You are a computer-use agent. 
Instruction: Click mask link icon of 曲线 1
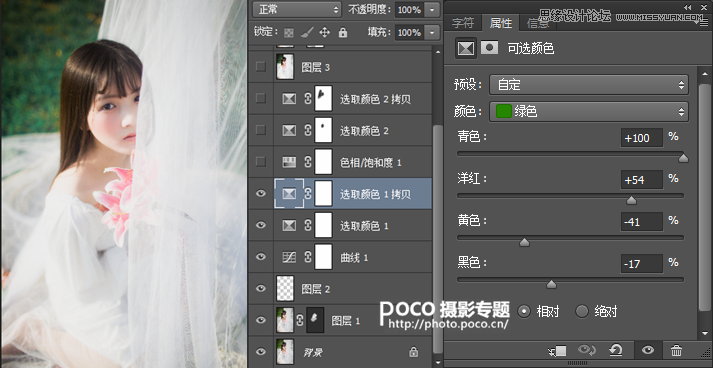point(308,257)
